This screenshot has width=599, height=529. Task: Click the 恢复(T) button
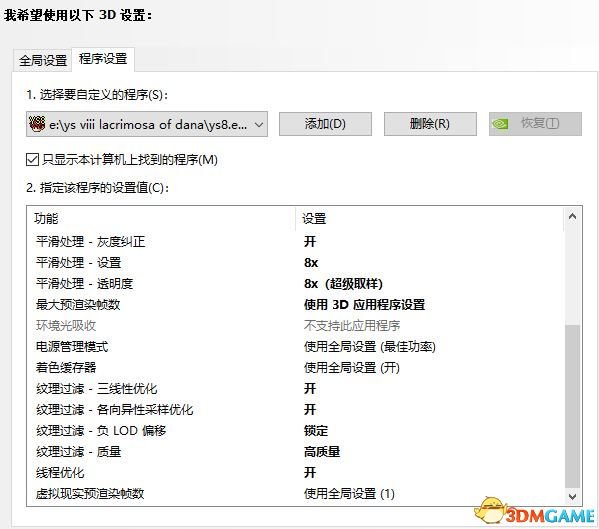point(535,124)
